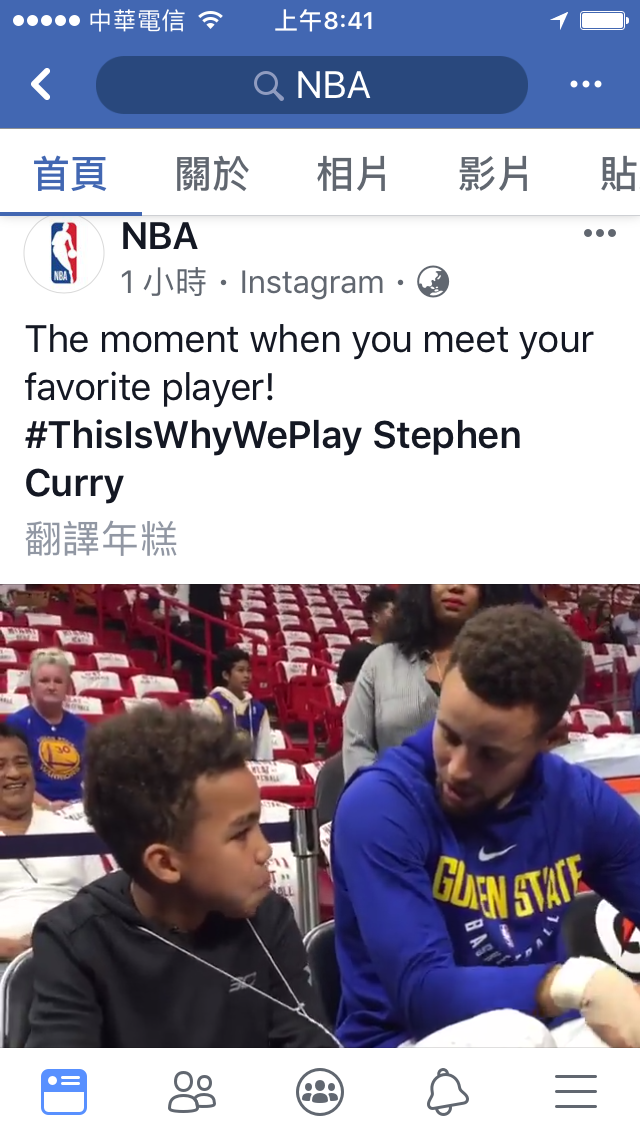
Task: Open the hamburger menu icon
Action: point(575,1092)
